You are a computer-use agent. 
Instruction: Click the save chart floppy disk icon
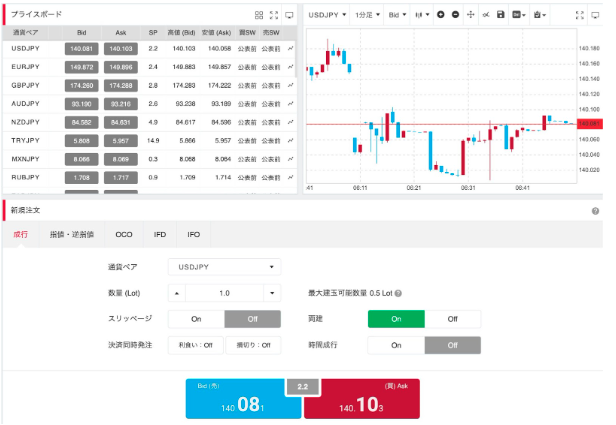501,16
